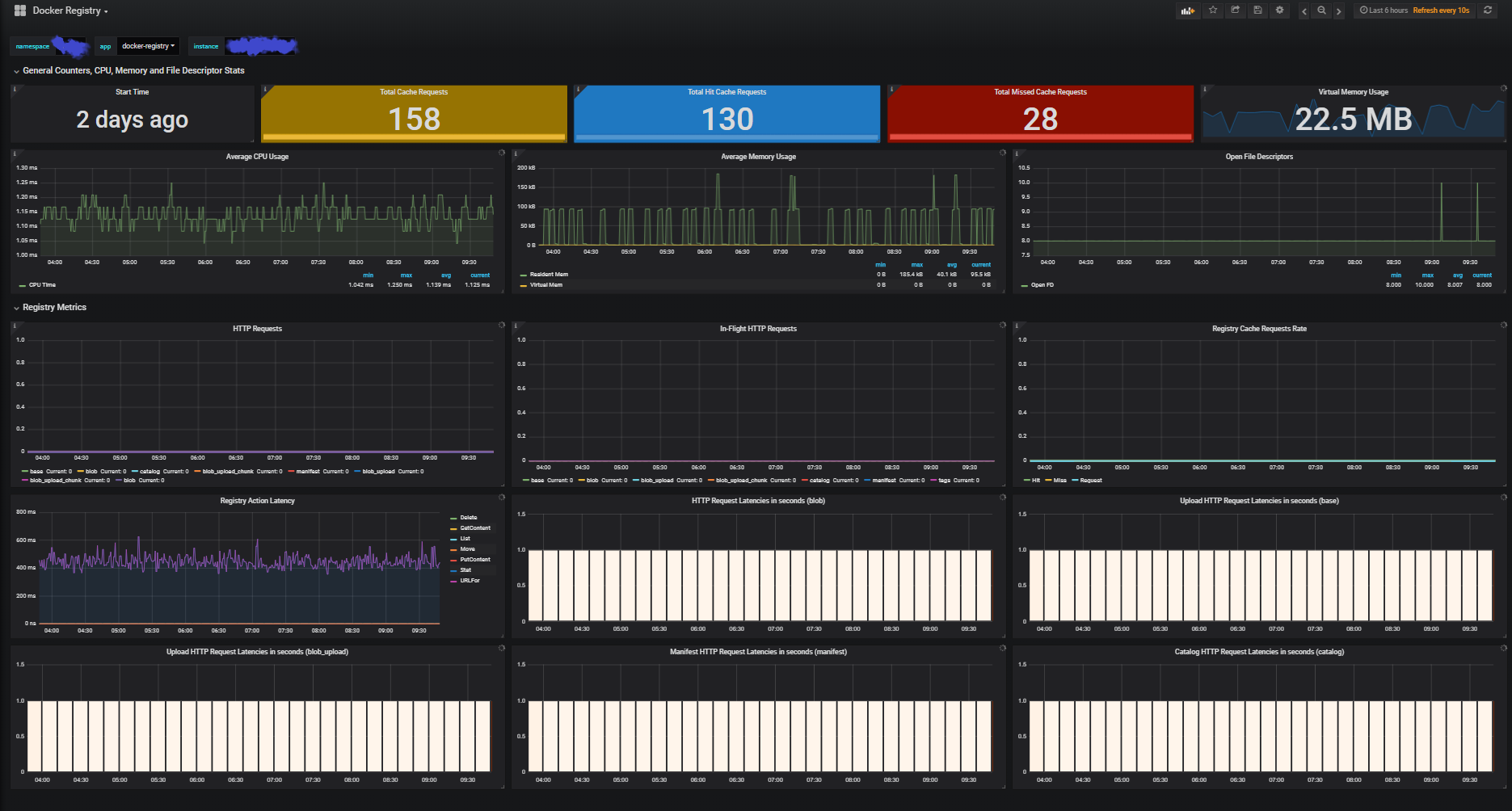Click the info icon on Start Time panel
This screenshot has width=1512, height=811.
click(15, 89)
